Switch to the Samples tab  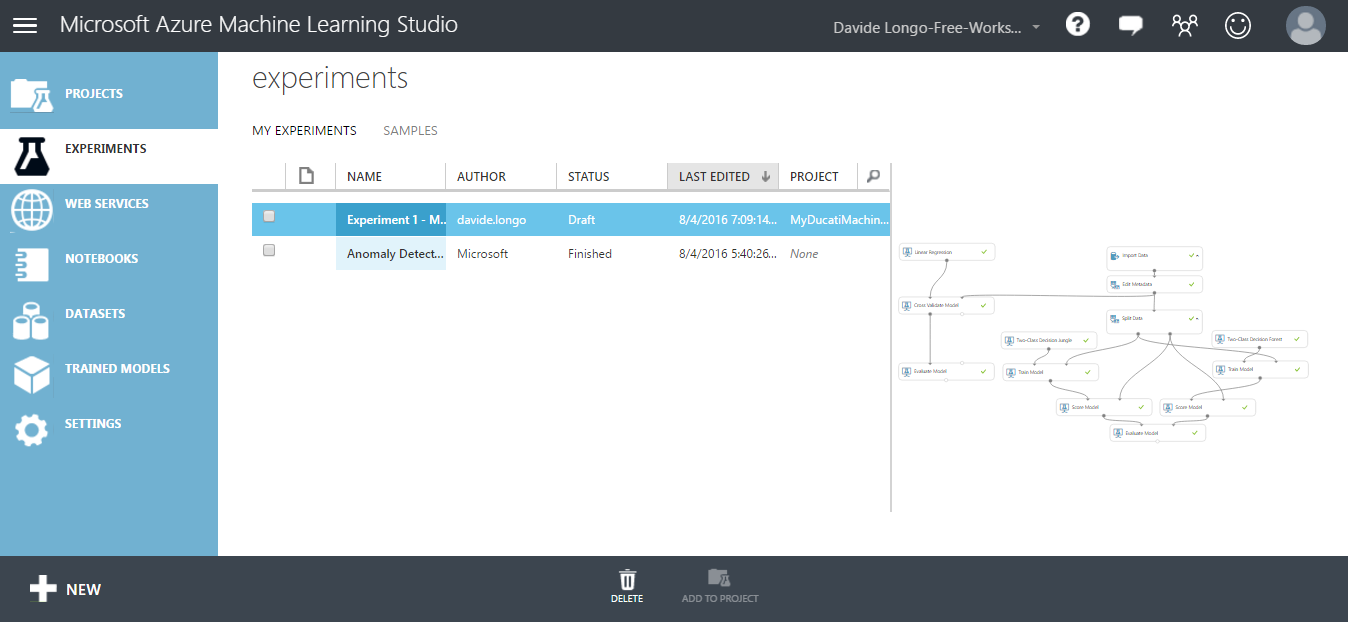click(x=410, y=131)
